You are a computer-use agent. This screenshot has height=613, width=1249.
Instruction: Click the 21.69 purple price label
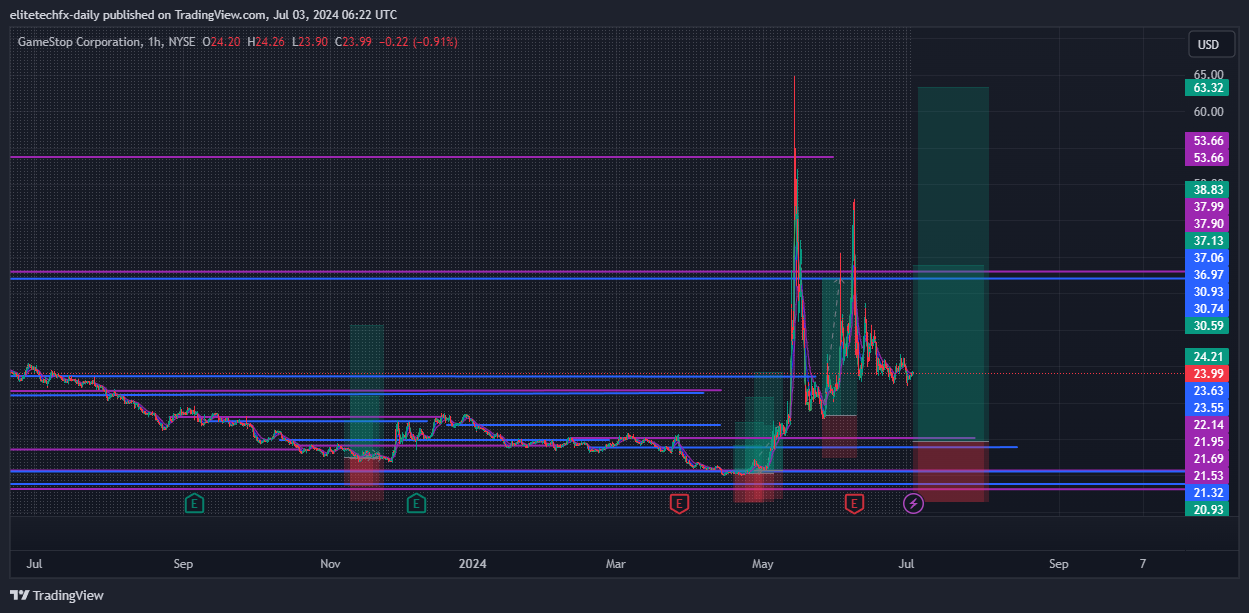tap(1209, 458)
